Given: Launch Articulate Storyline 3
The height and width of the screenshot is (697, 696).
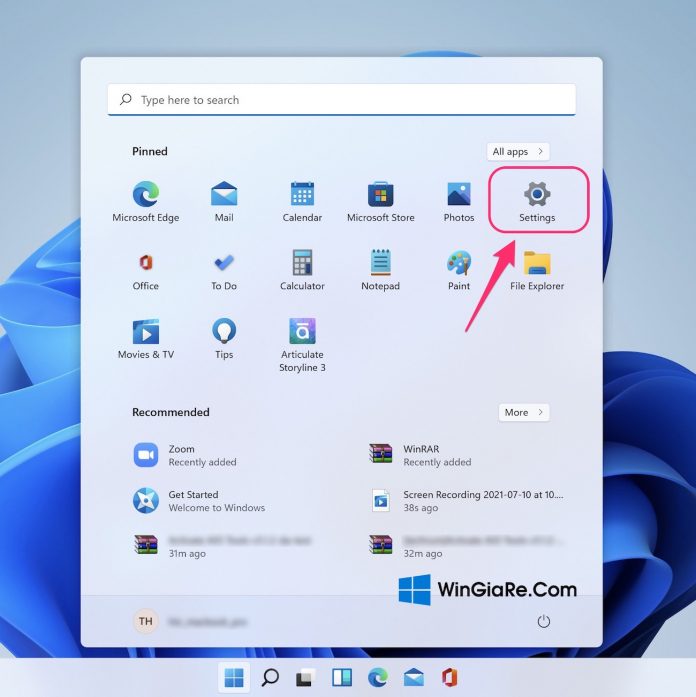Looking at the screenshot, I should pos(302,333).
